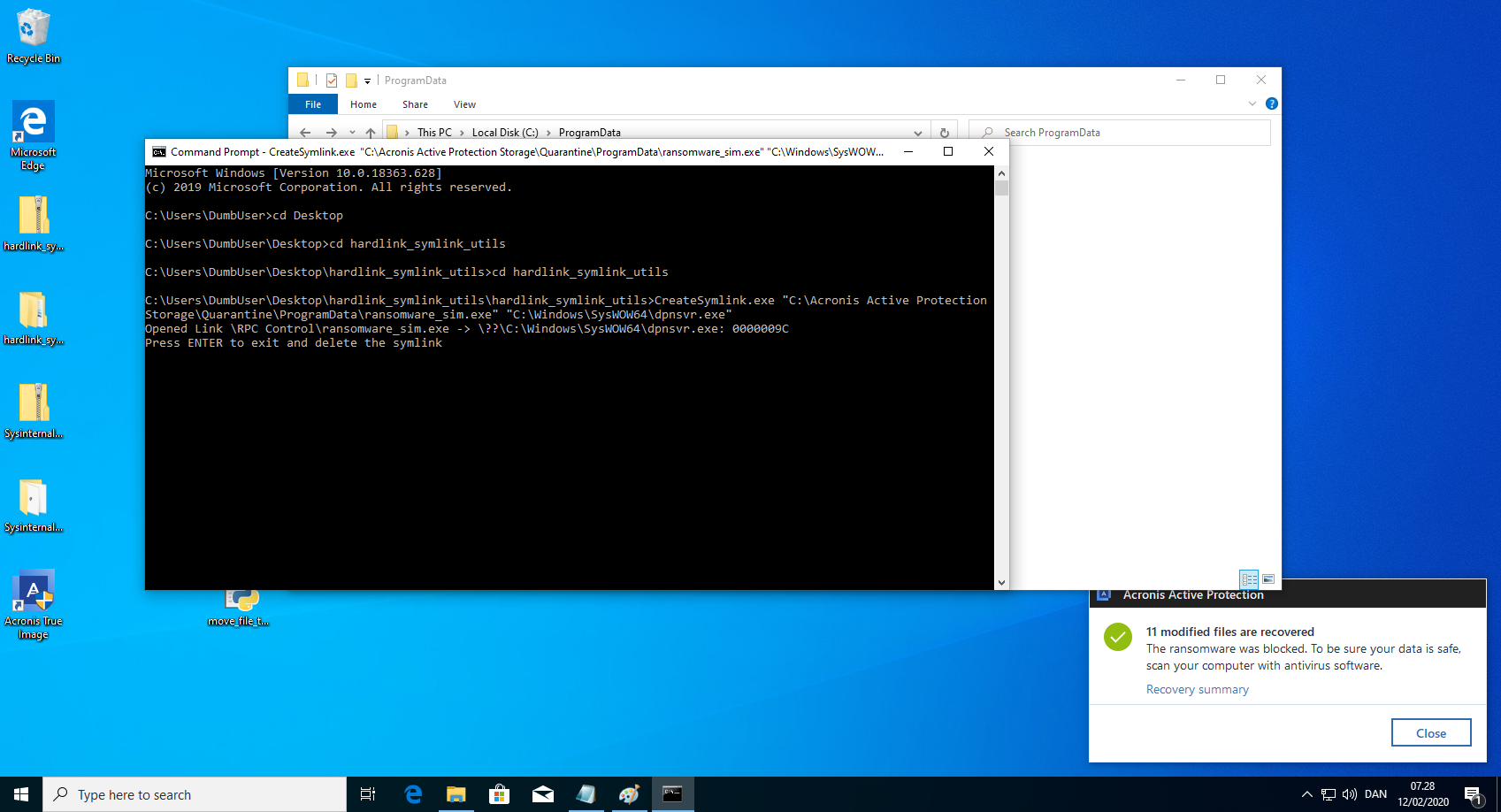This screenshot has height=812, width=1501.
Task: Click the up-one-level arrow in Explorer
Action: [x=371, y=133]
